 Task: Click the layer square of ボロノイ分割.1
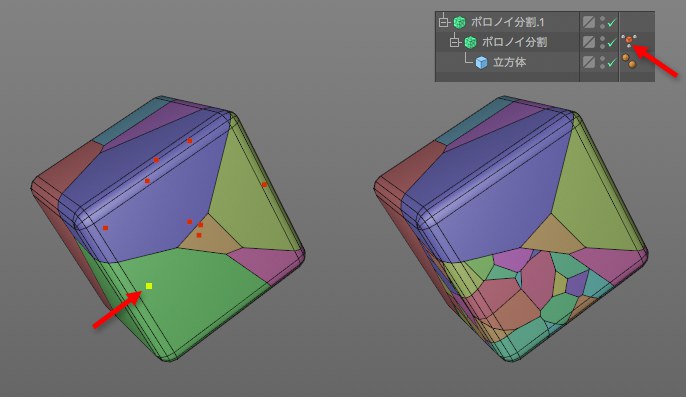point(589,22)
